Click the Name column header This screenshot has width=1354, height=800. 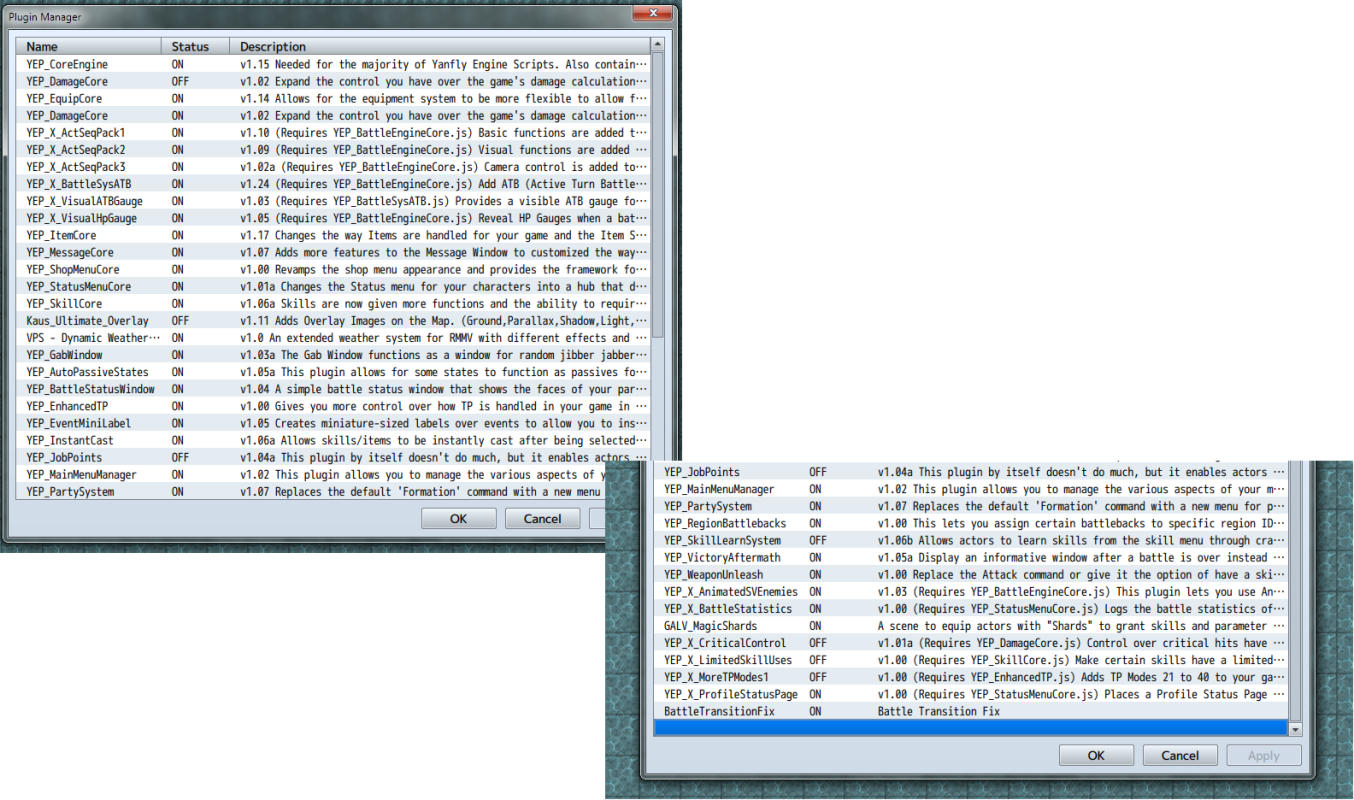pyautogui.click(x=88, y=46)
